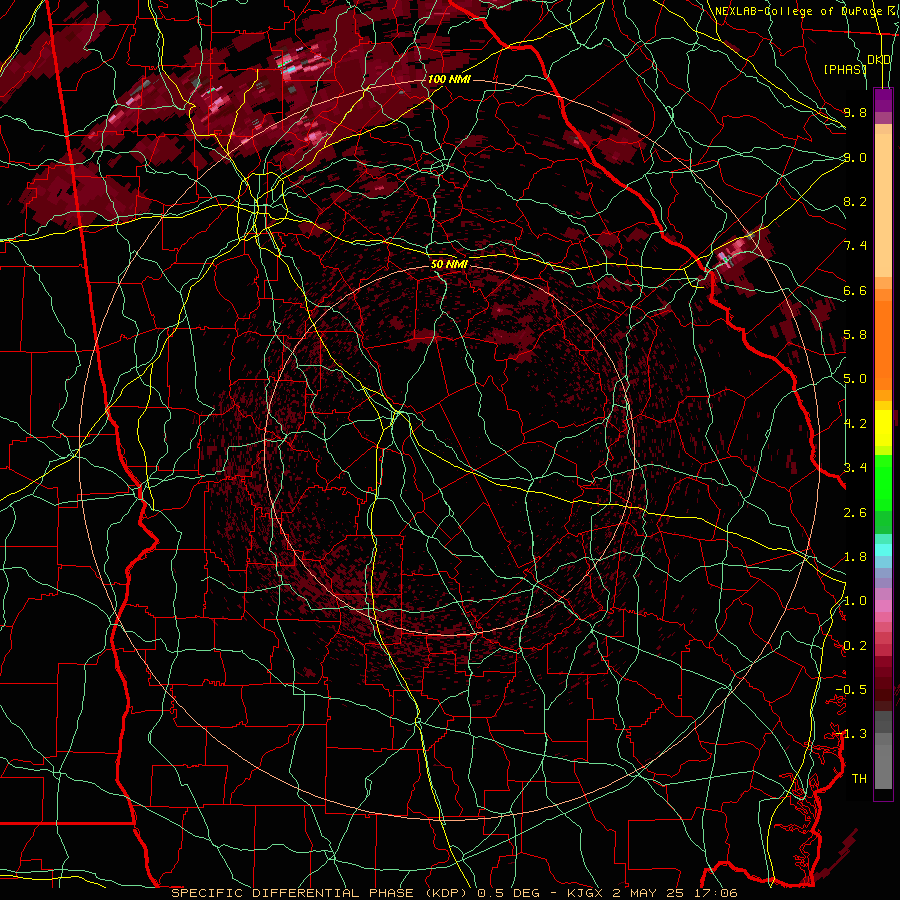Click the TH label on the legend

[859, 779]
